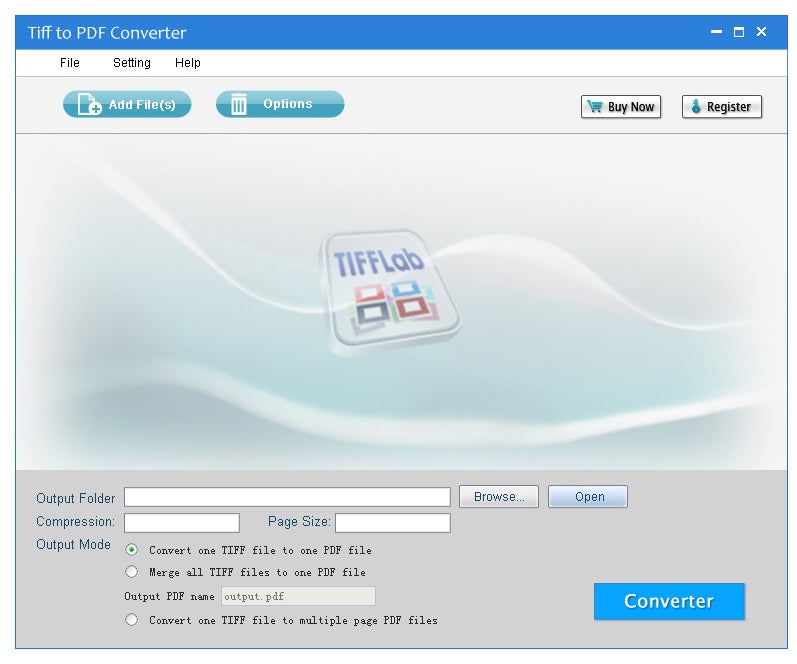Image resolution: width=797 pixels, height=664 pixels.
Task: Open the File menu
Action: (70, 63)
